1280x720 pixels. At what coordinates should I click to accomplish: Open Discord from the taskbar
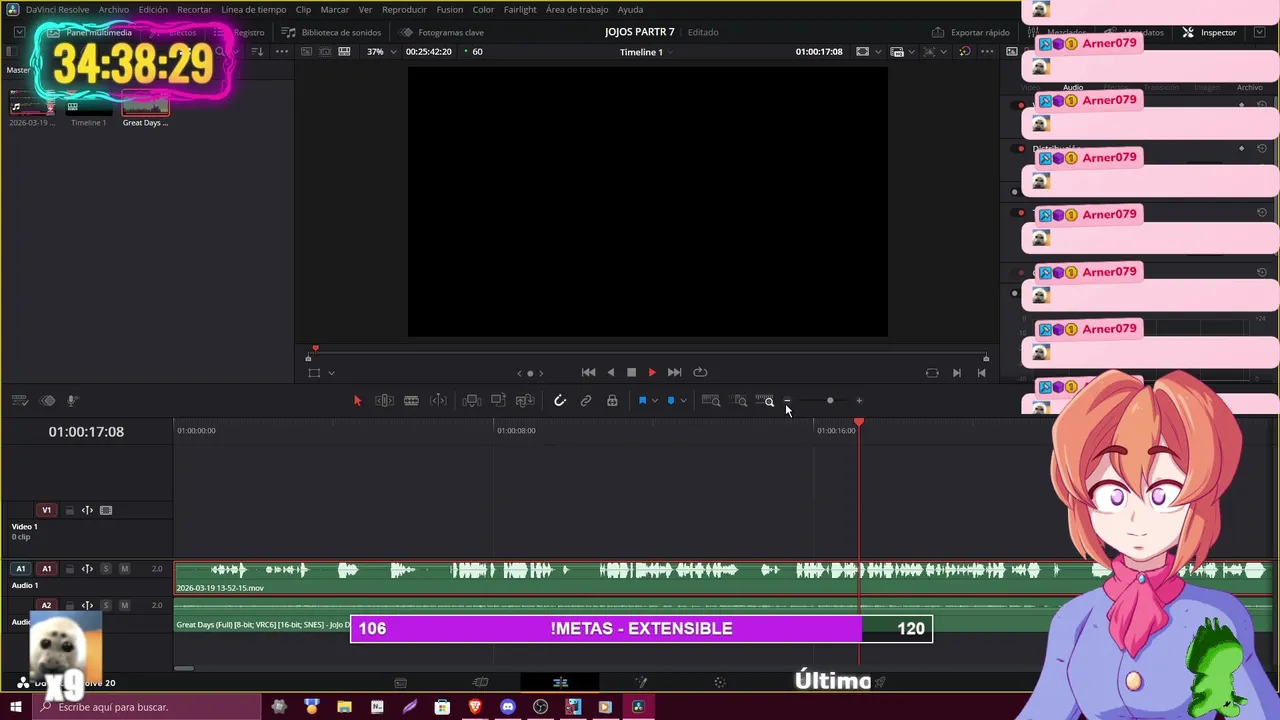tap(508, 707)
